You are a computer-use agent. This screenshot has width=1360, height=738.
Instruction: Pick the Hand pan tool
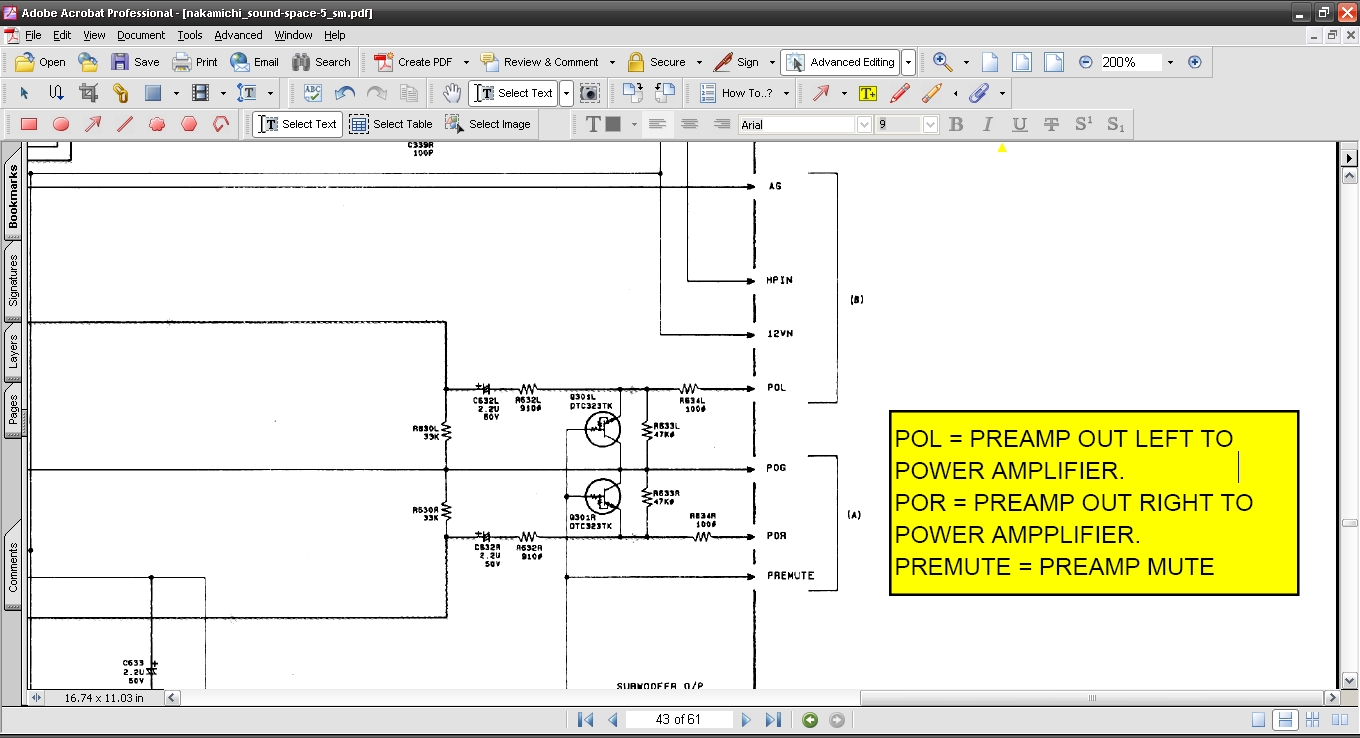click(x=452, y=93)
